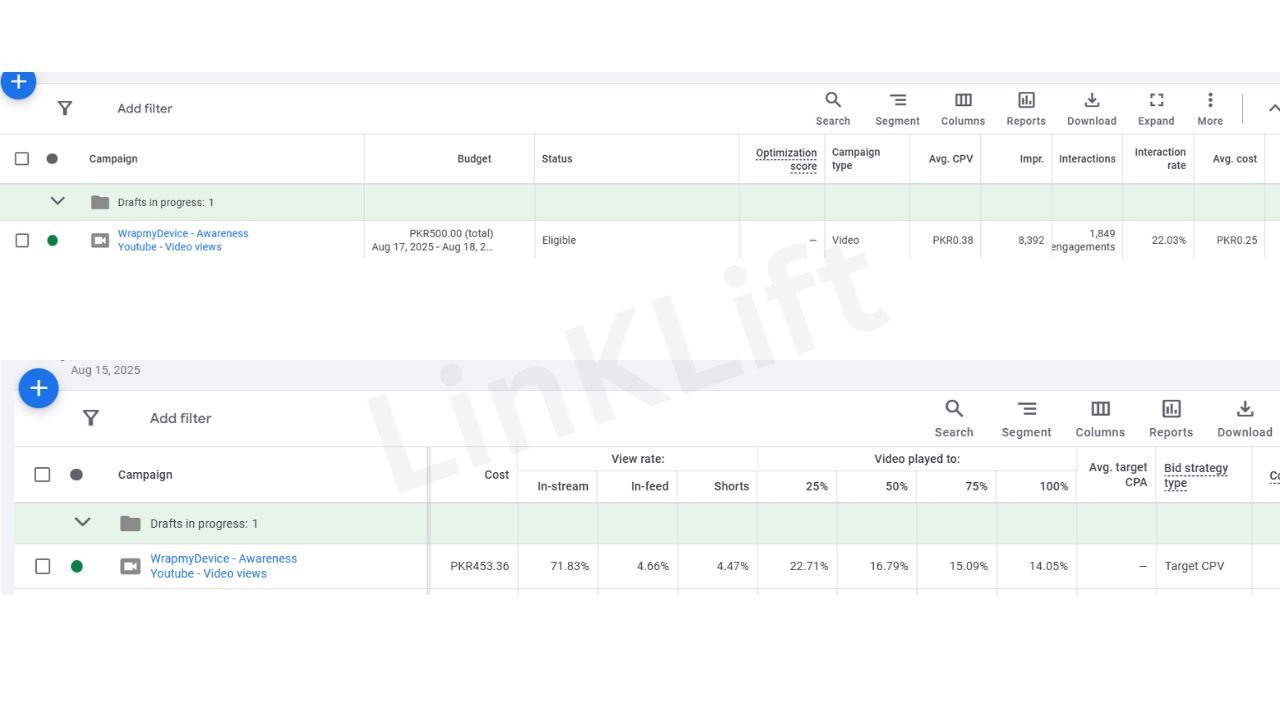
Task: Open the Columns editor in the top toolbar
Action: click(x=963, y=101)
